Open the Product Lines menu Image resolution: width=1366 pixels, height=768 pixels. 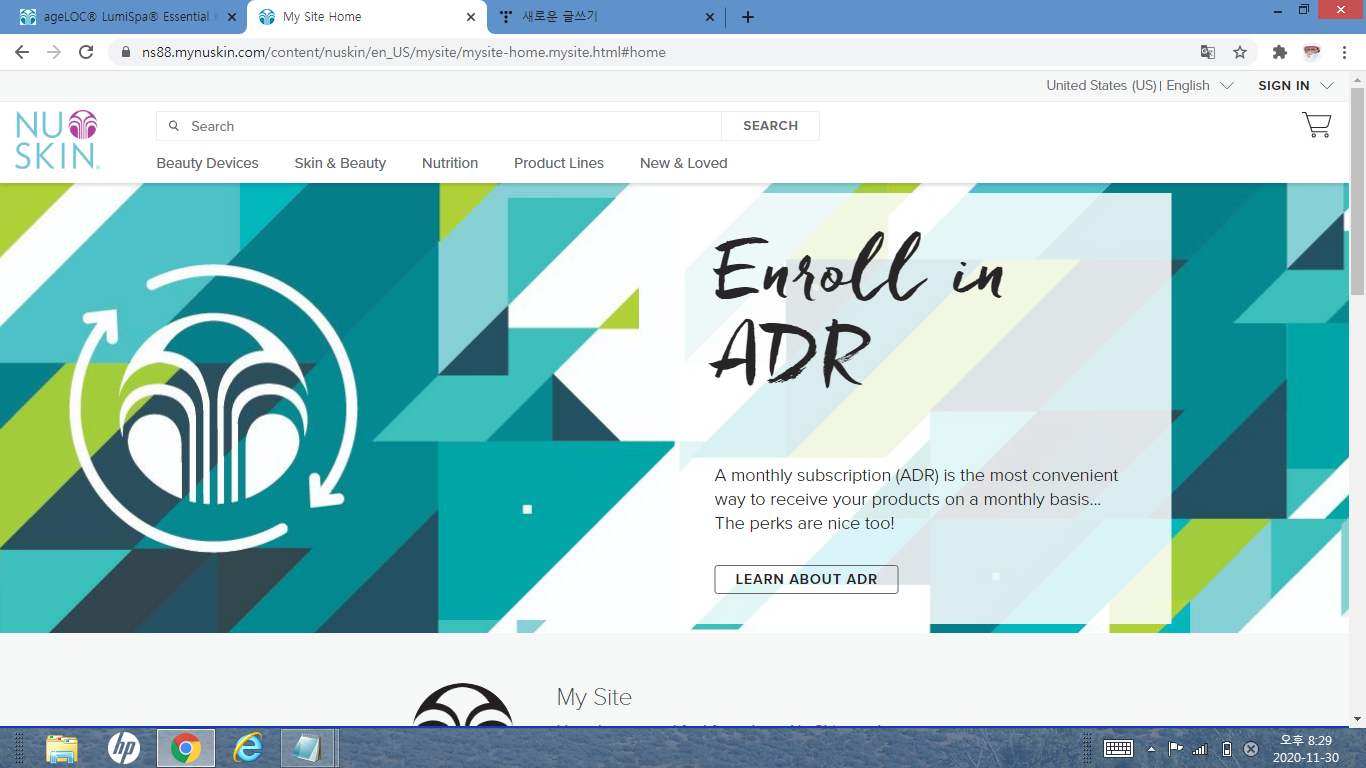click(559, 163)
